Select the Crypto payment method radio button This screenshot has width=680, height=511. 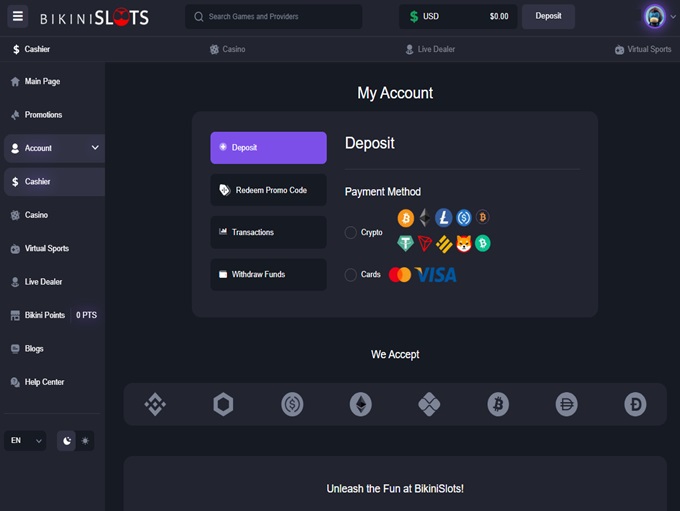(x=351, y=232)
